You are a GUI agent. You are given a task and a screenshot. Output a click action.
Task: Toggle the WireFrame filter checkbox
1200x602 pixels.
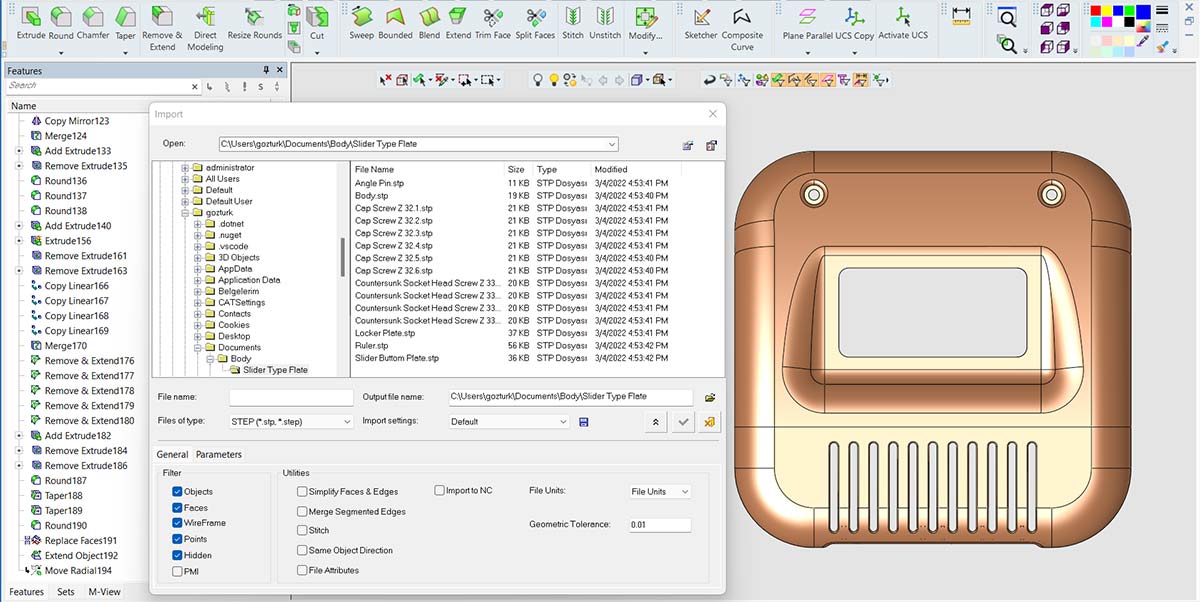(x=177, y=523)
